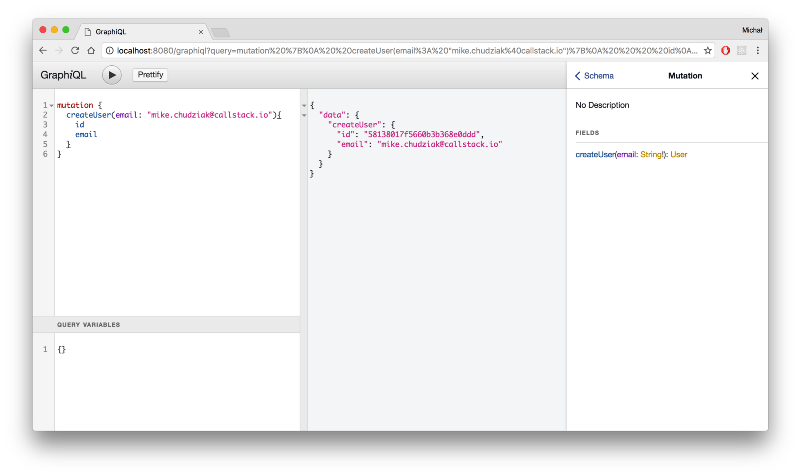Open the createUser field documentation

tap(595, 155)
